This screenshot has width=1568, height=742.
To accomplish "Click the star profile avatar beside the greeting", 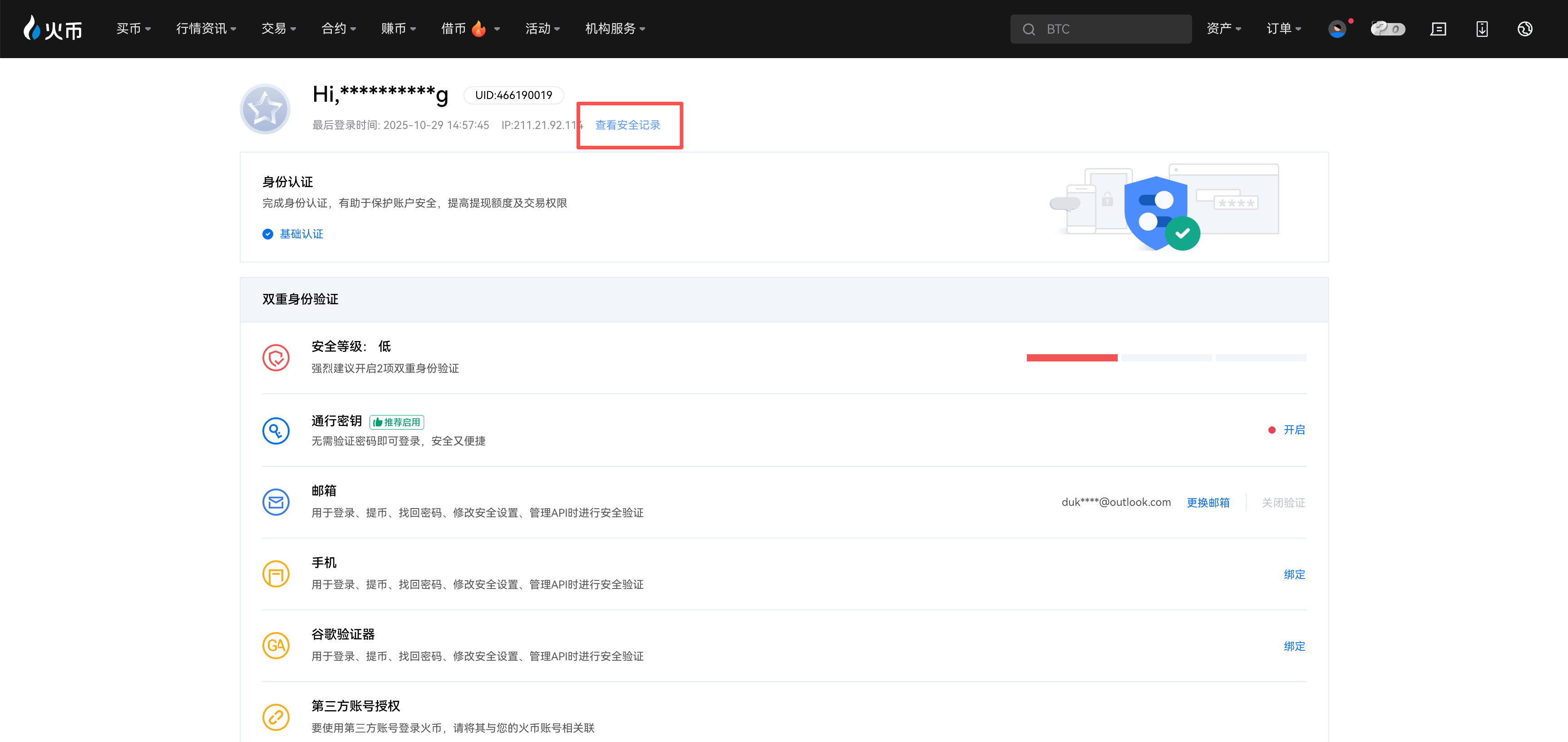I will [265, 109].
